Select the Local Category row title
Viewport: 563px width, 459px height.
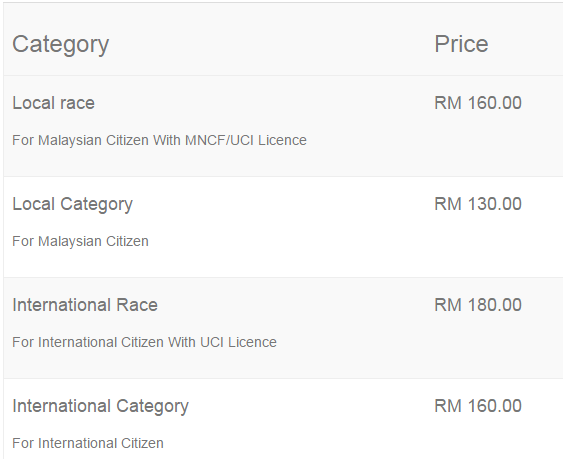point(73,205)
